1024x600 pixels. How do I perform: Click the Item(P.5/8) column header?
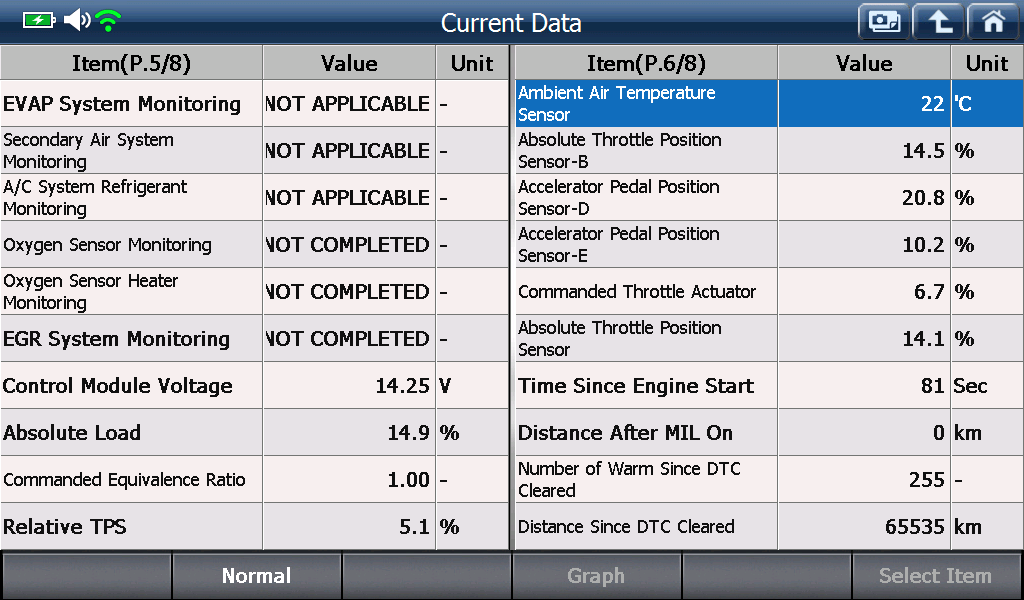(x=131, y=63)
